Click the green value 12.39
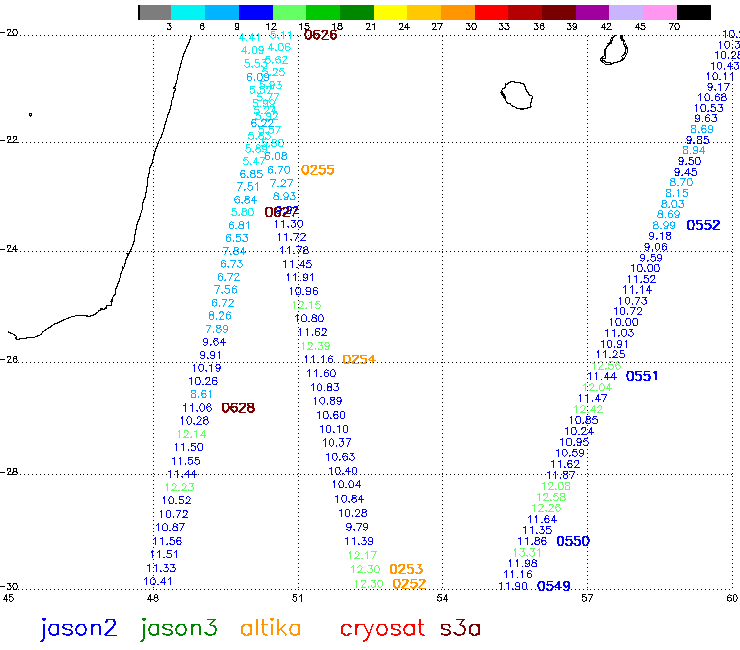 coord(316,346)
